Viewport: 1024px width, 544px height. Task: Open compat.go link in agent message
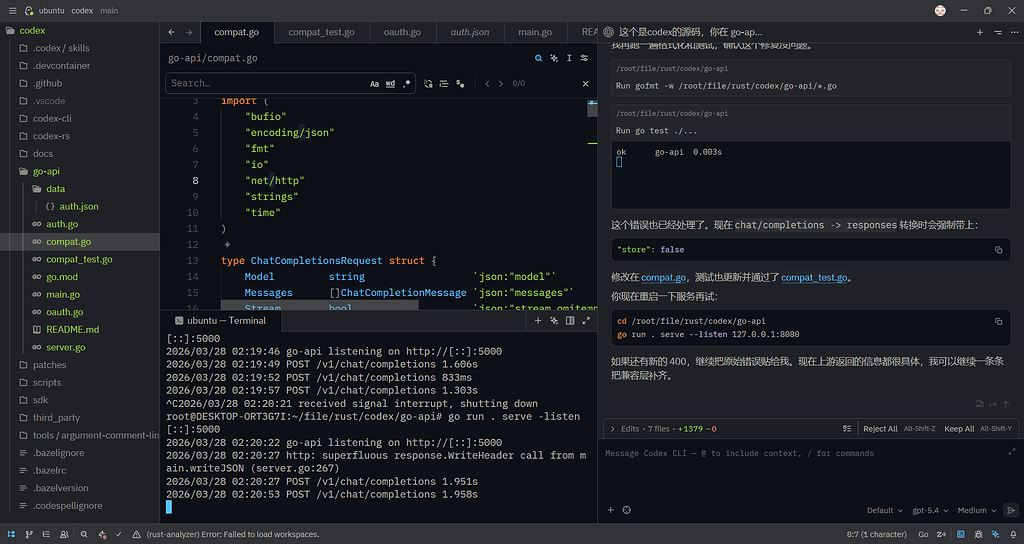point(663,278)
